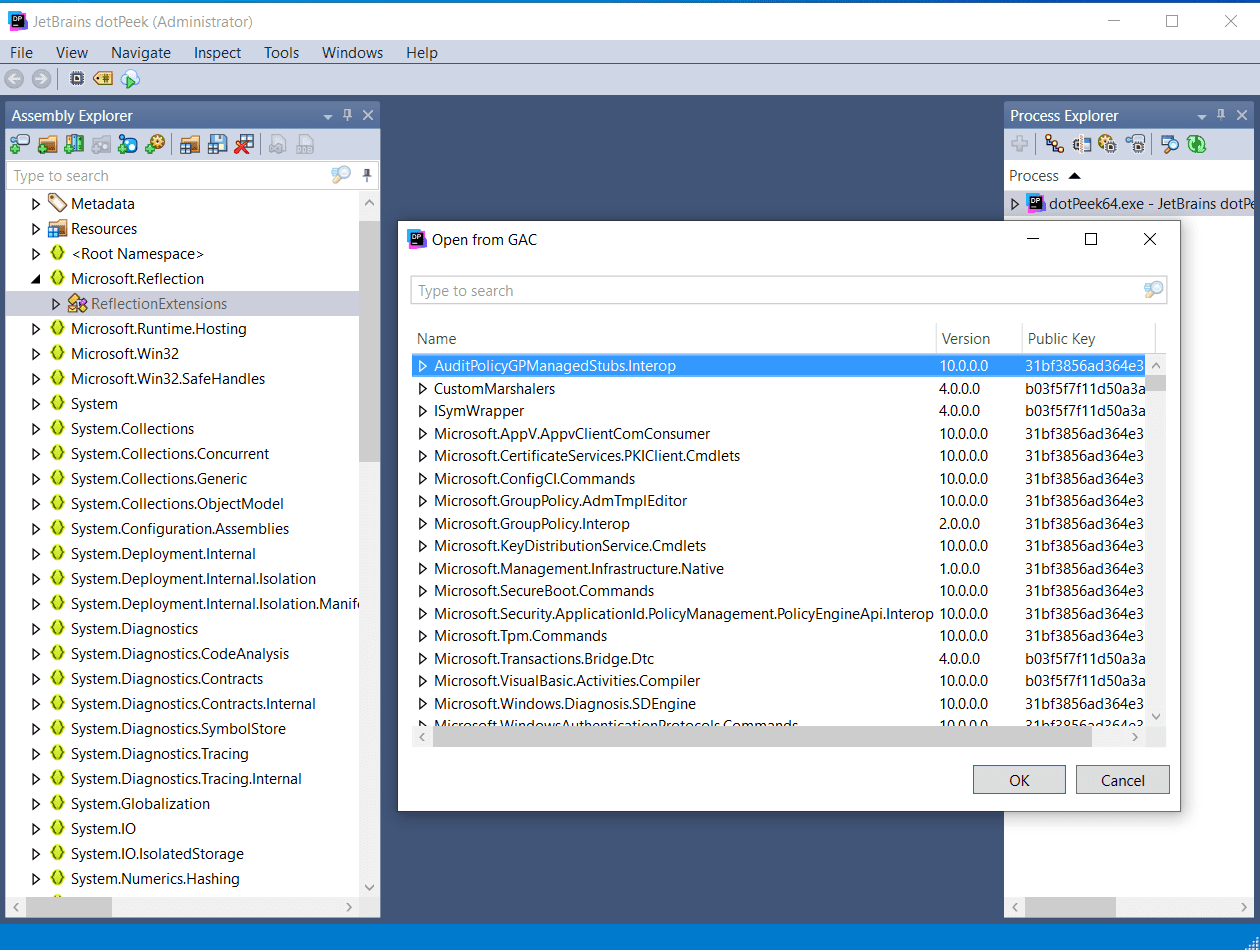Click the gear with chip icon in Process Explorer
Screen dimensions: 1260x950
pyautogui.click(x=1107, y=145)
